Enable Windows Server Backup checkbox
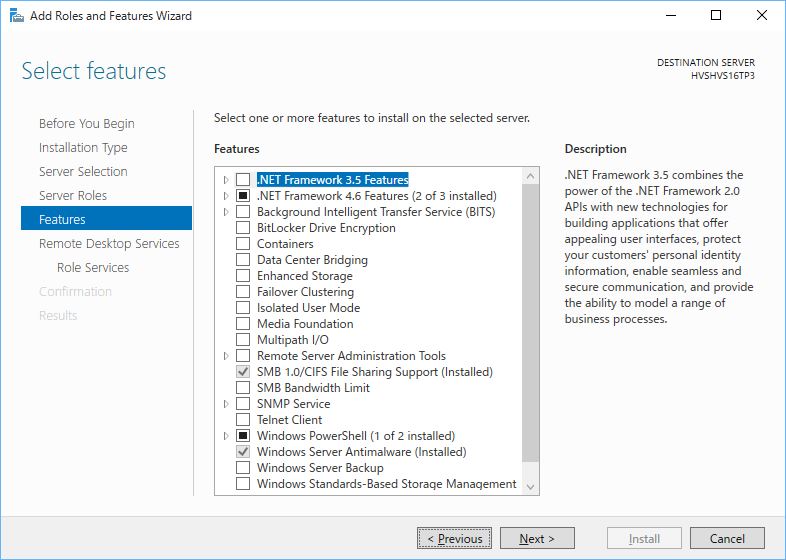 tap(243, 468)
